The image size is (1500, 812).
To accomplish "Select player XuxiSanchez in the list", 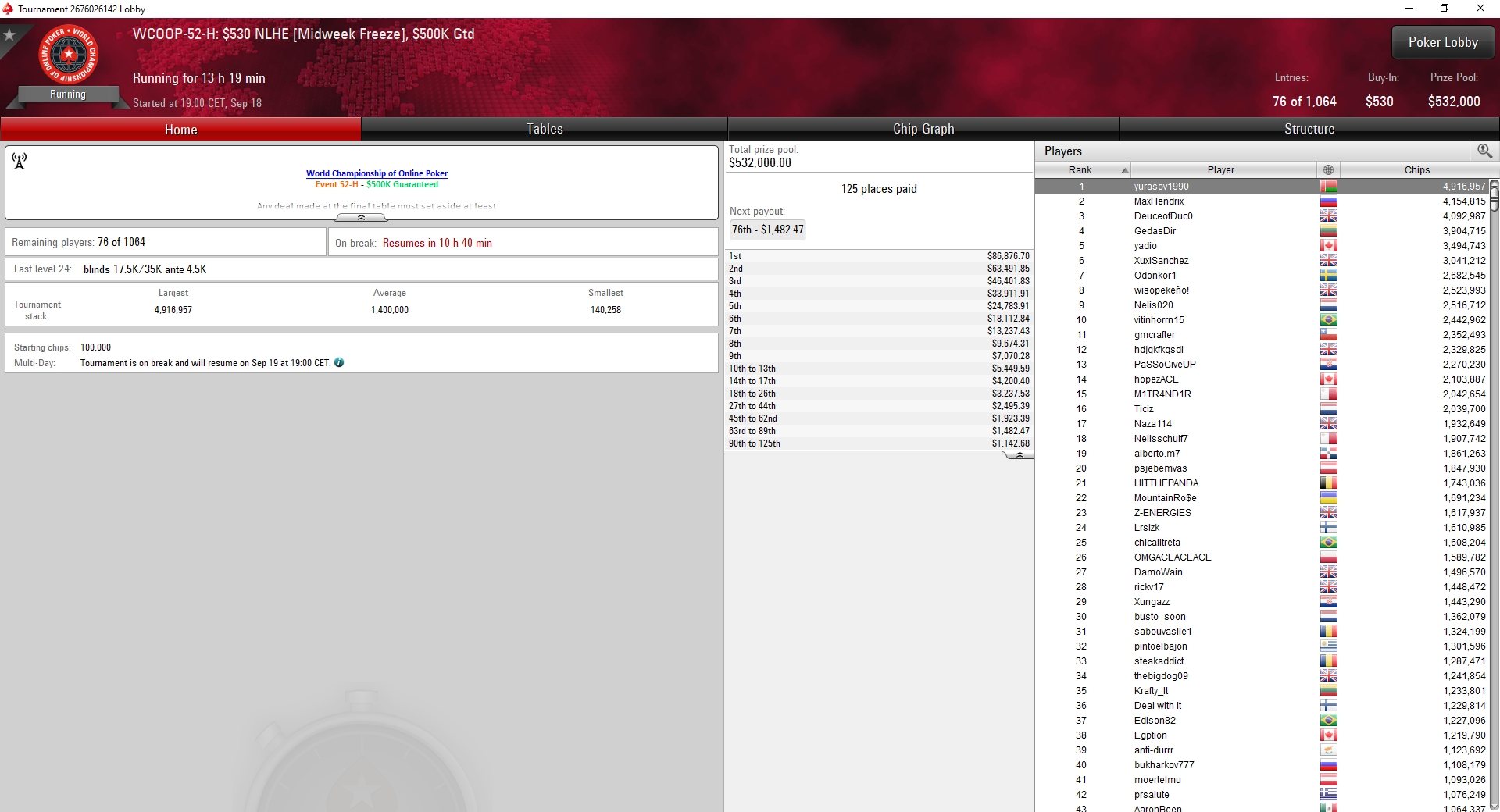I will coord(1262,261).
